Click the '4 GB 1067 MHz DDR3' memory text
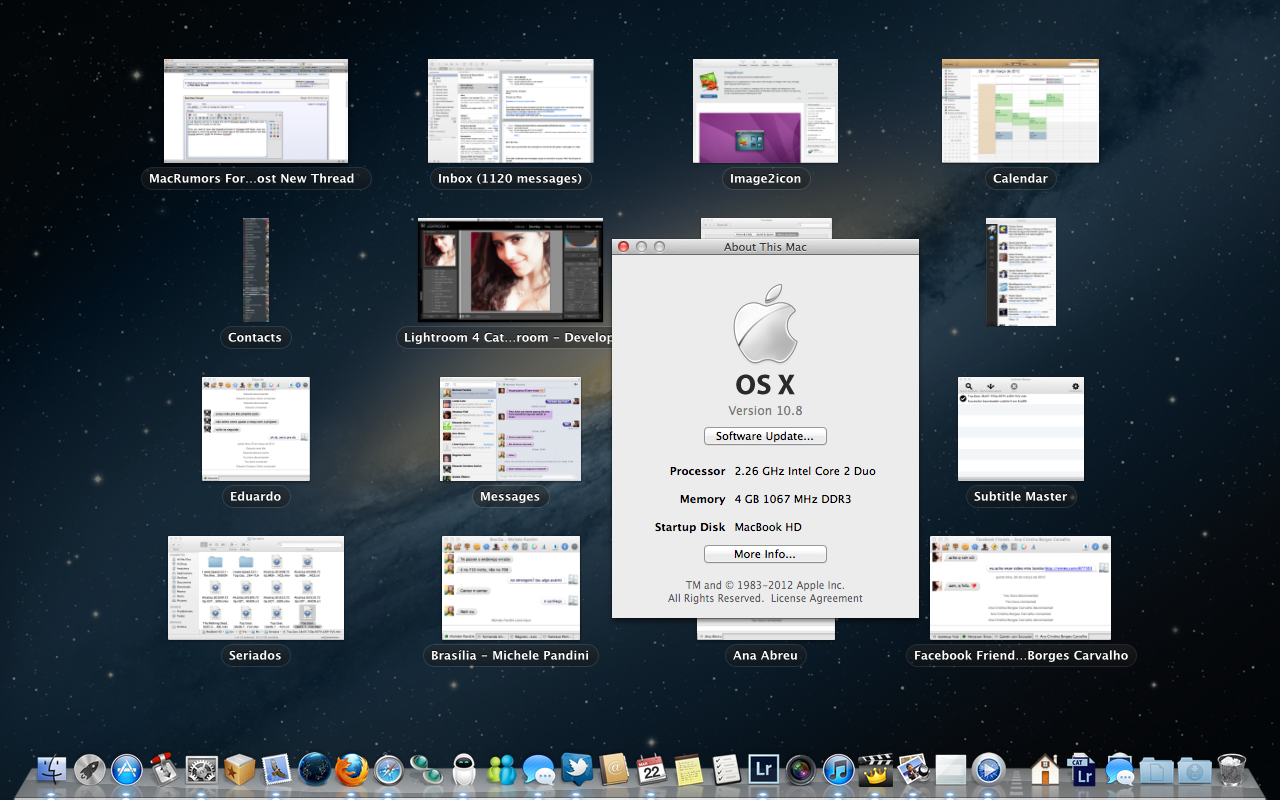 click(x=793, y=499)
